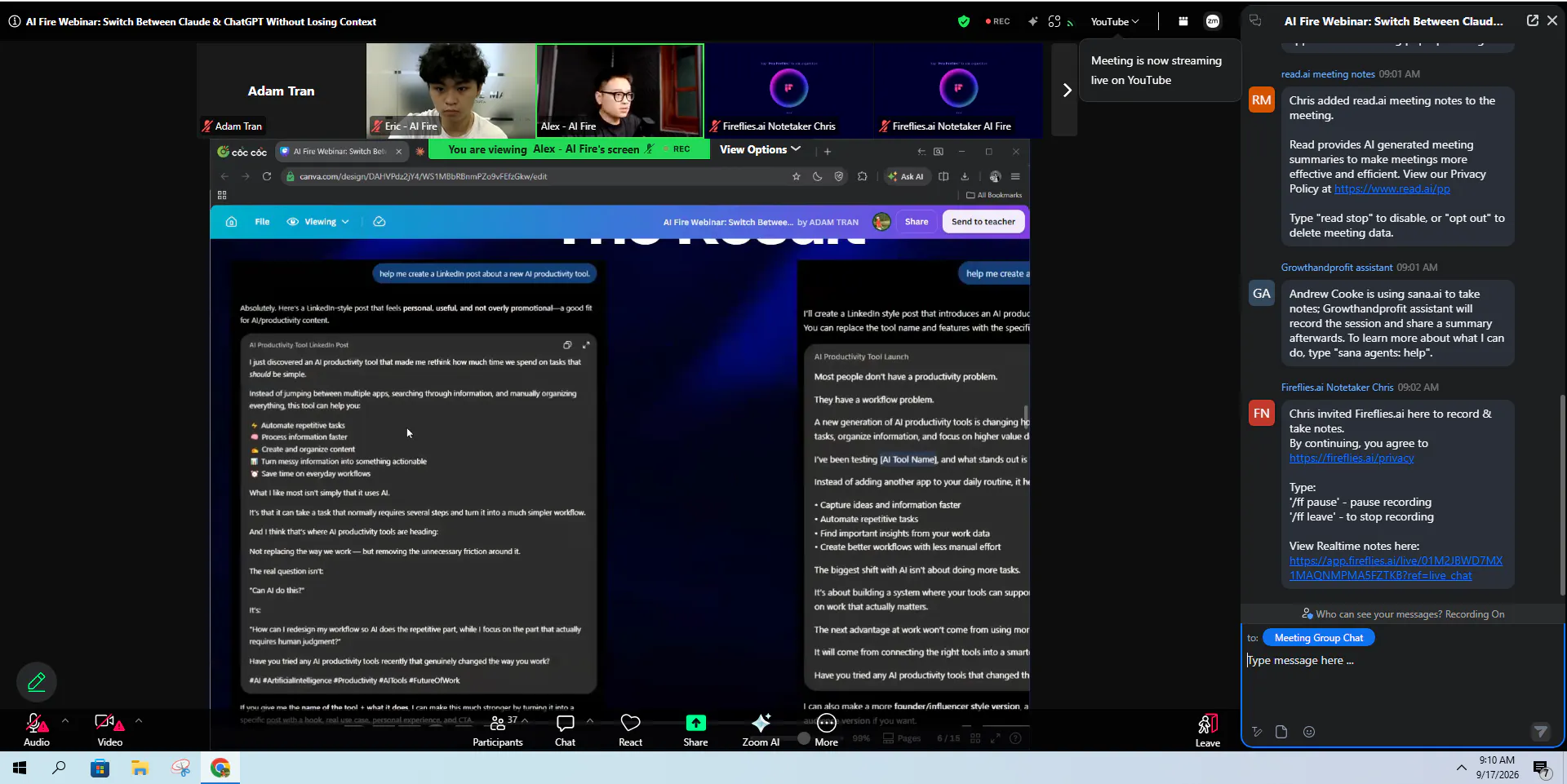
Task: Click the browser bookmark star icon
Action: pos(797,176)
